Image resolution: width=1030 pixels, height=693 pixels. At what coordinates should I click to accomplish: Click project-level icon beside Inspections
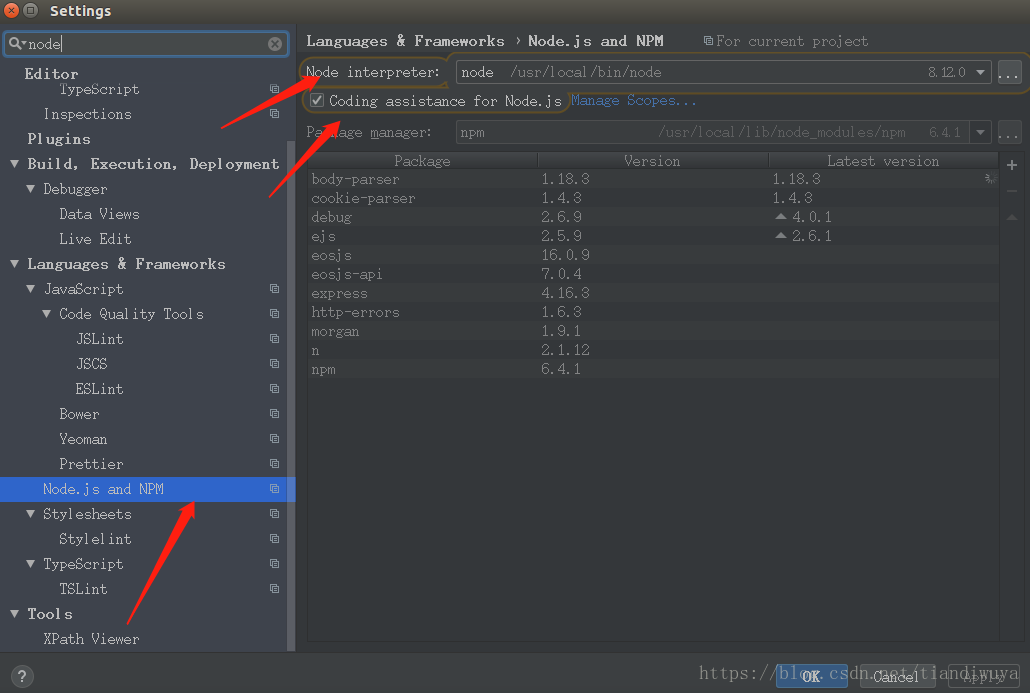pyautogui.click(x=275, y=114)
